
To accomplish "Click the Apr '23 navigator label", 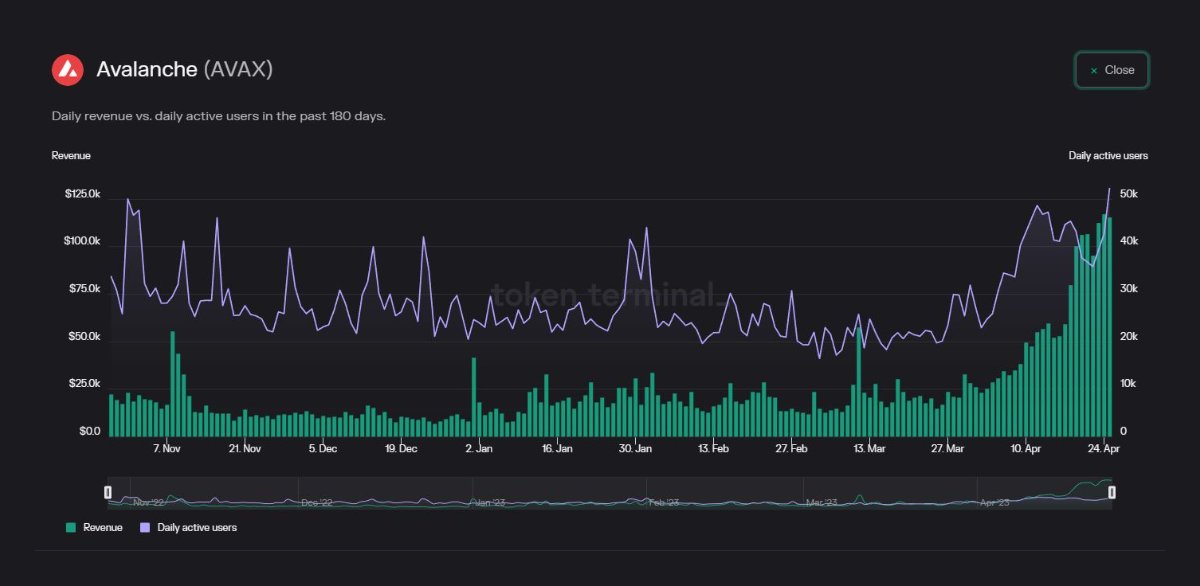I will point(994,502).
